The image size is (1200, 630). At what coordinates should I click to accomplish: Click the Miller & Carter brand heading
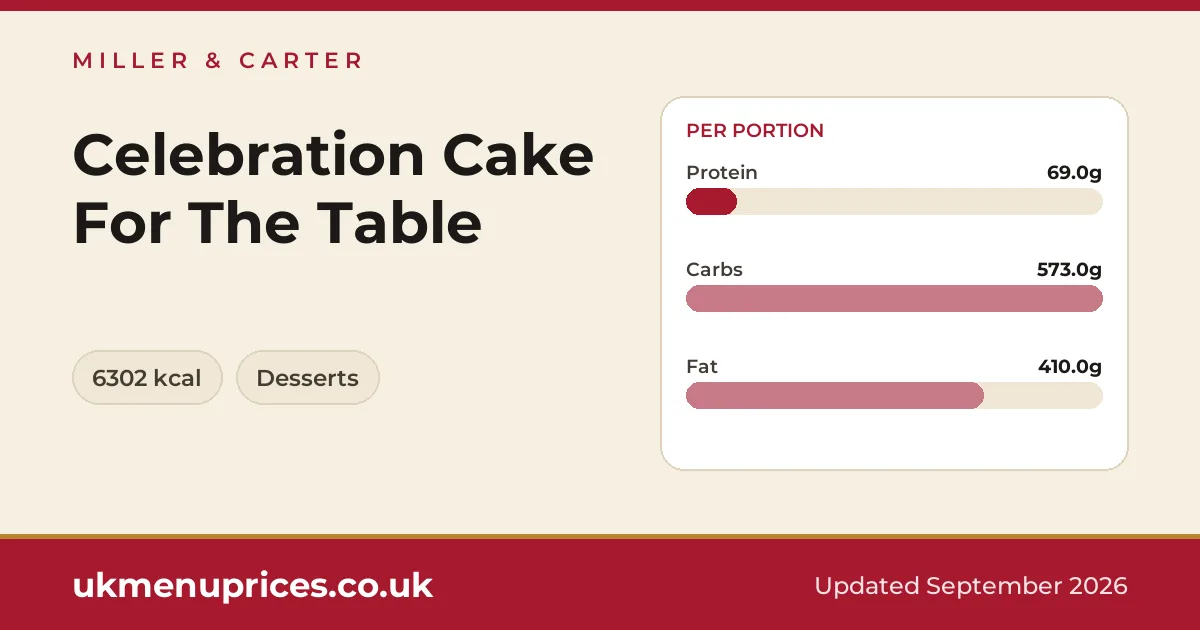pyautogui.click(x=217, y=61)
